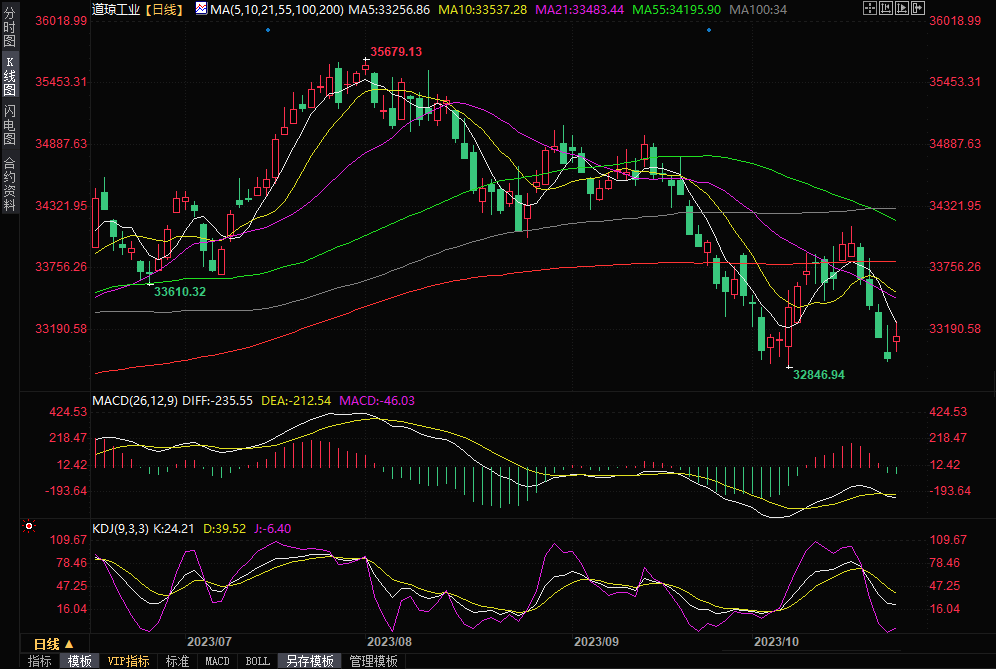The image size is (996, 669).
Task: Click the 另存模板 button
Action: (x=309, y=661)
